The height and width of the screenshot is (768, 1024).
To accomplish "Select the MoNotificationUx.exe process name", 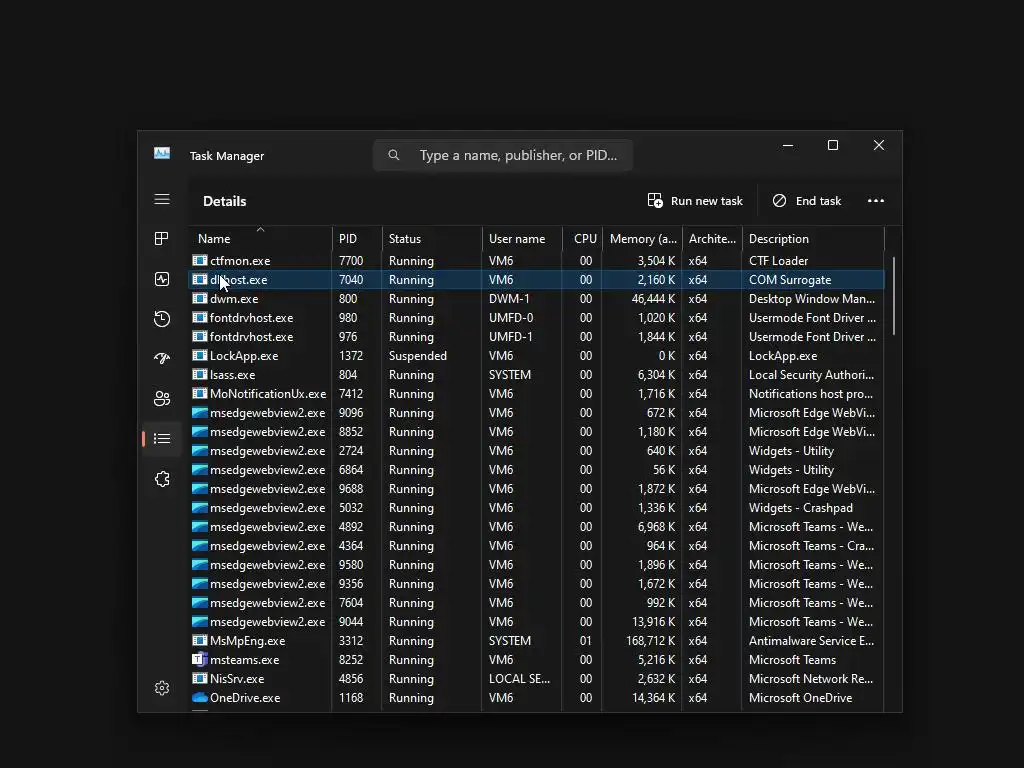I will [x=268, y=394].
